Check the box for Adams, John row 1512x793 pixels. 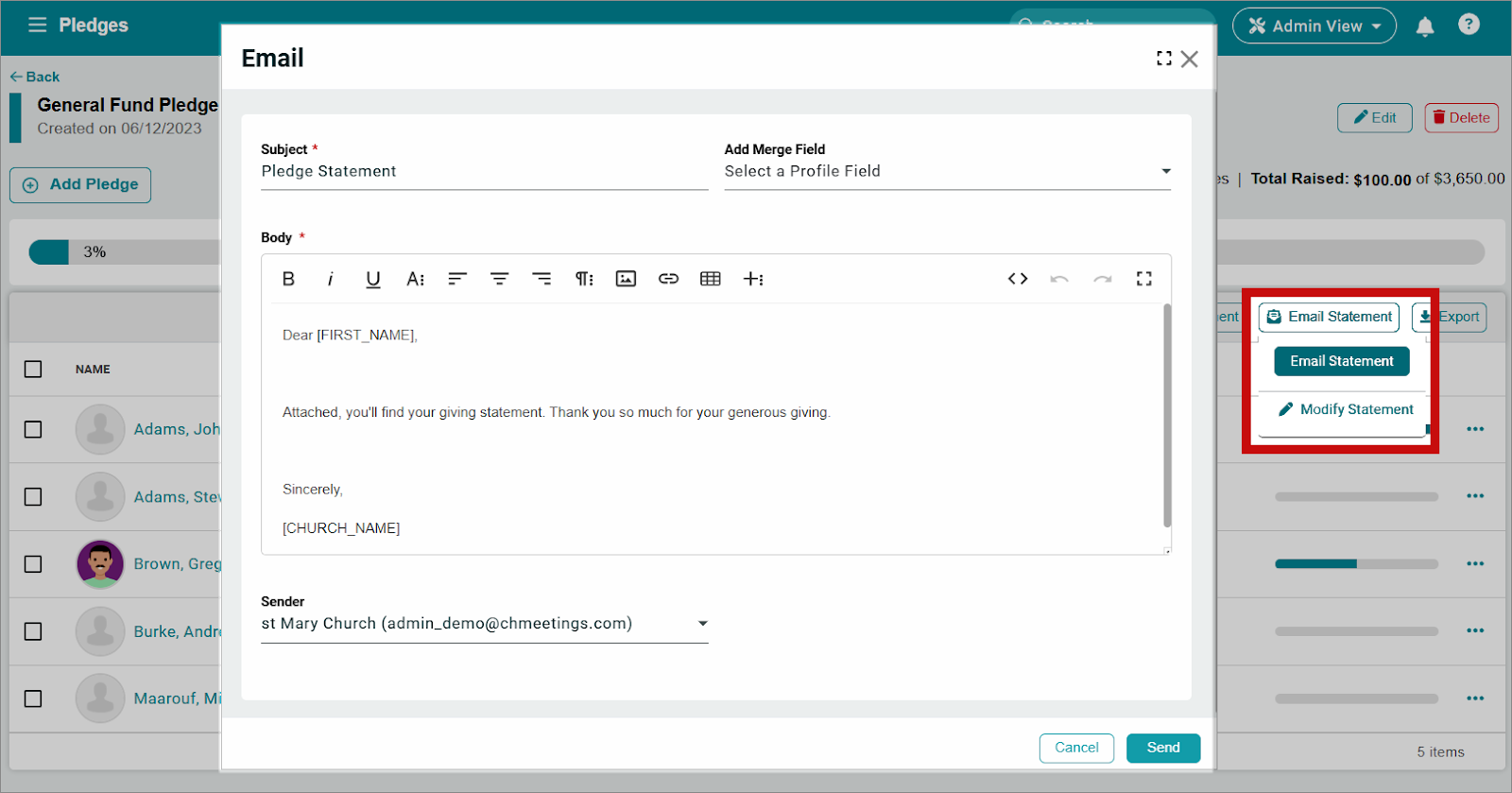click(33, 429)
